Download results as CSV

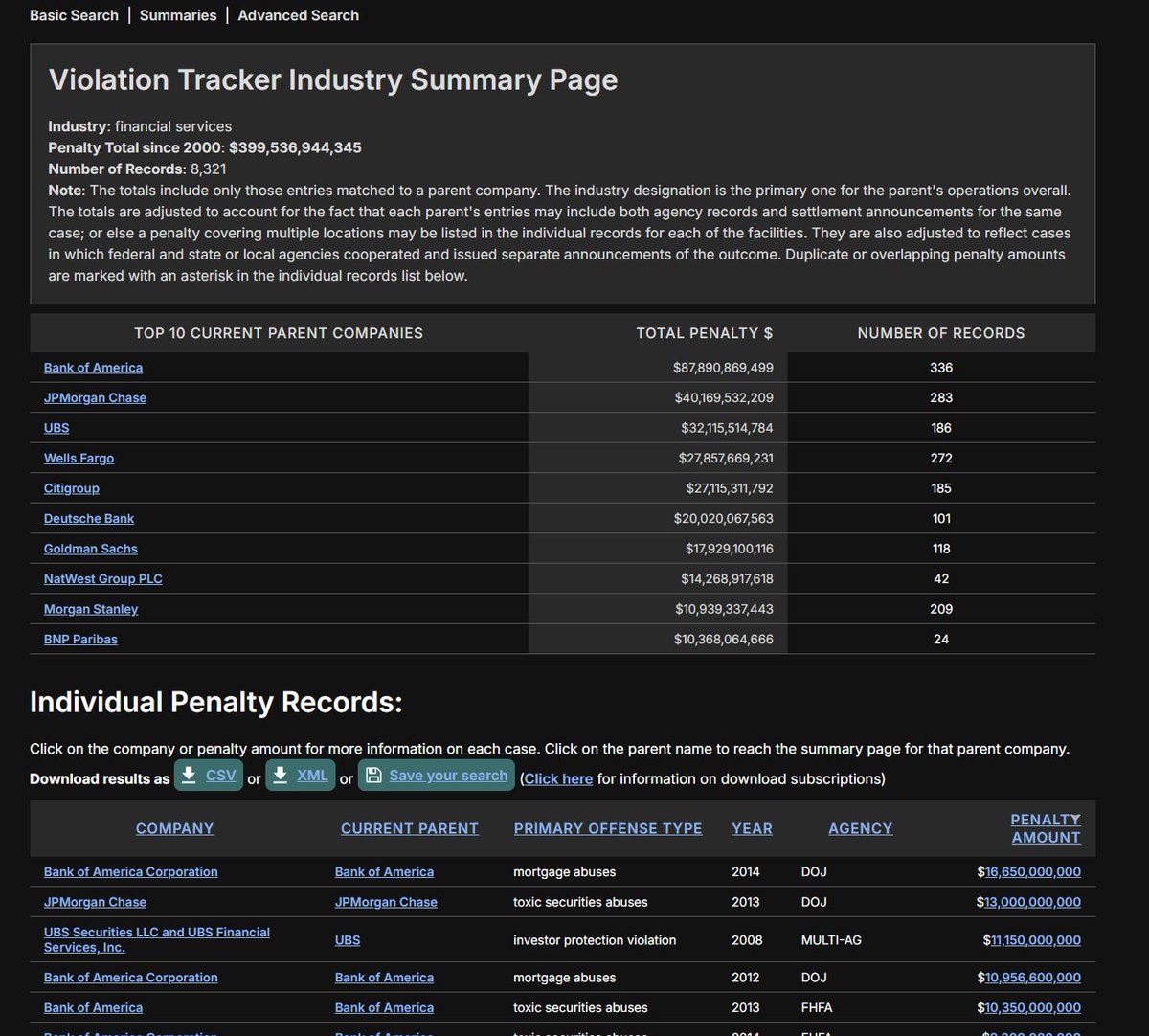tap(209, 776)
